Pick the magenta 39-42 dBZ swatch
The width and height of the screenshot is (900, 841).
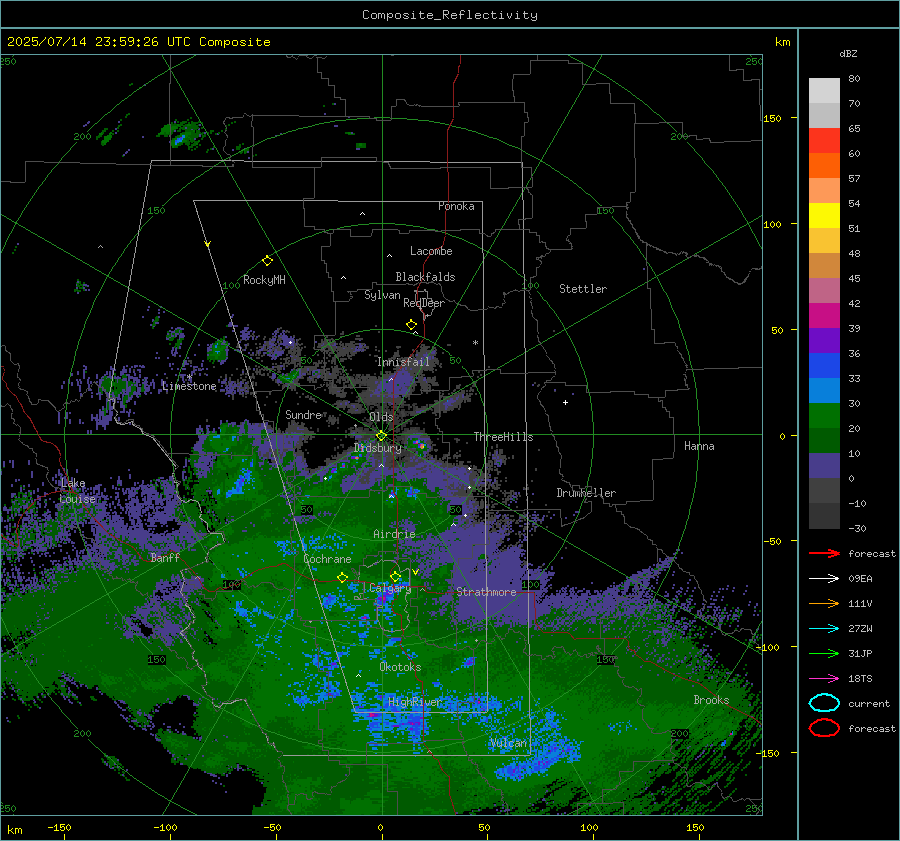pyautogui.click(x=824, y=316)
